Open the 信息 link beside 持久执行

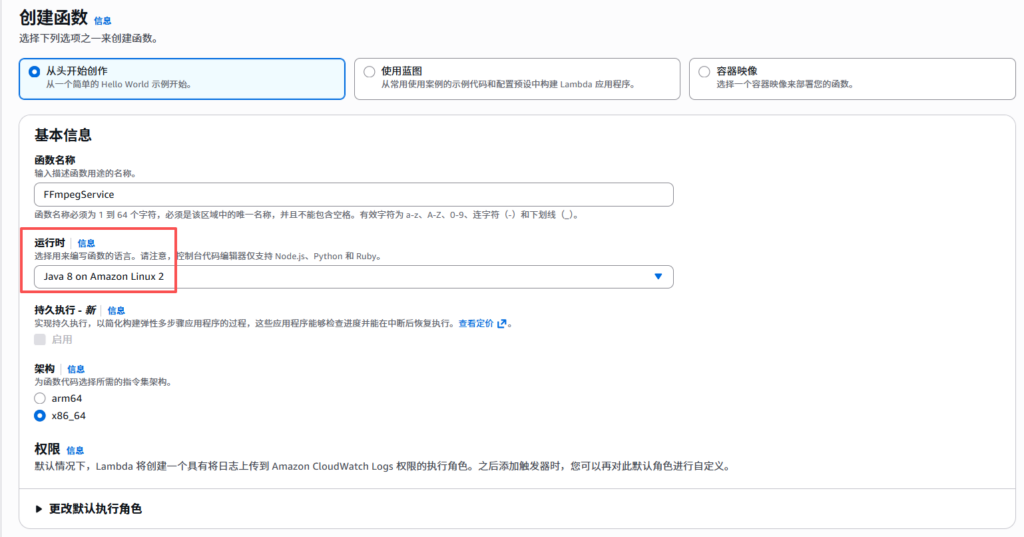[116, 311]
